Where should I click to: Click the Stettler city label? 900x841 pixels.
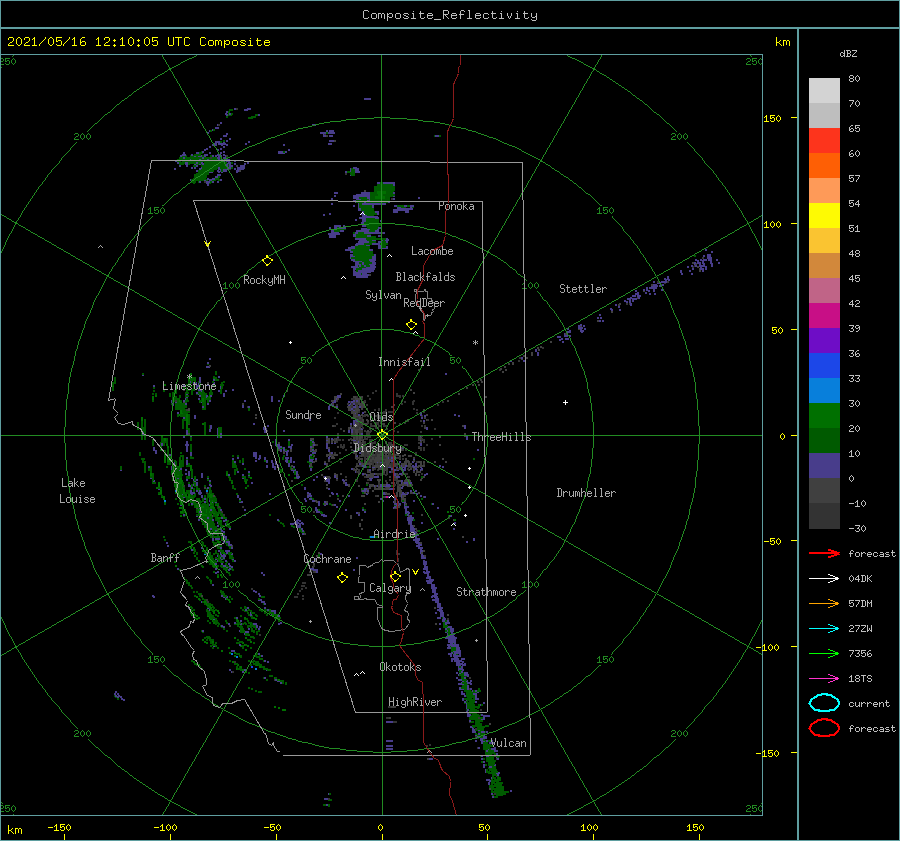(583, 289)
